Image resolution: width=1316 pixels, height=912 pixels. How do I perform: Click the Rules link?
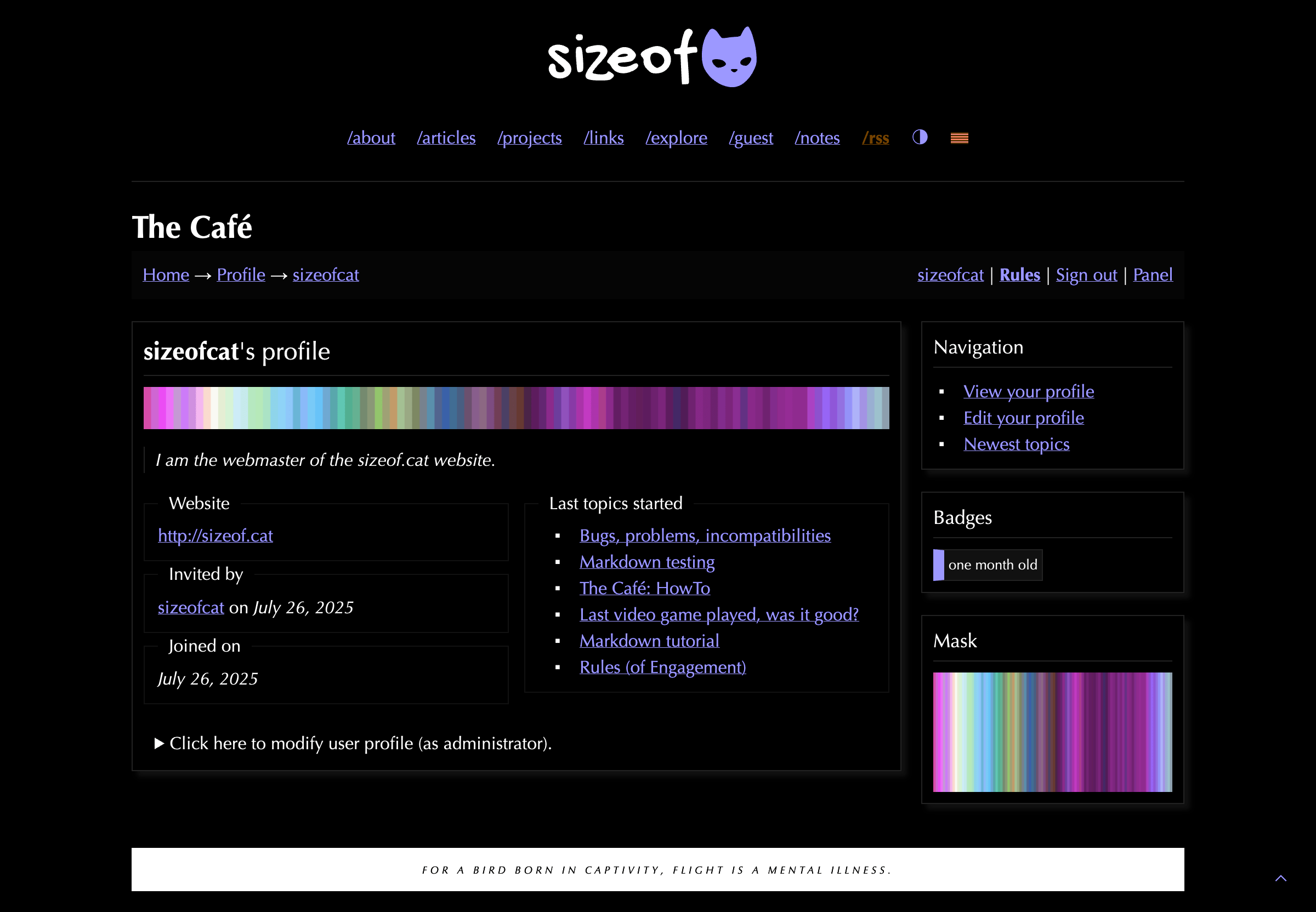coord(1019,275)
